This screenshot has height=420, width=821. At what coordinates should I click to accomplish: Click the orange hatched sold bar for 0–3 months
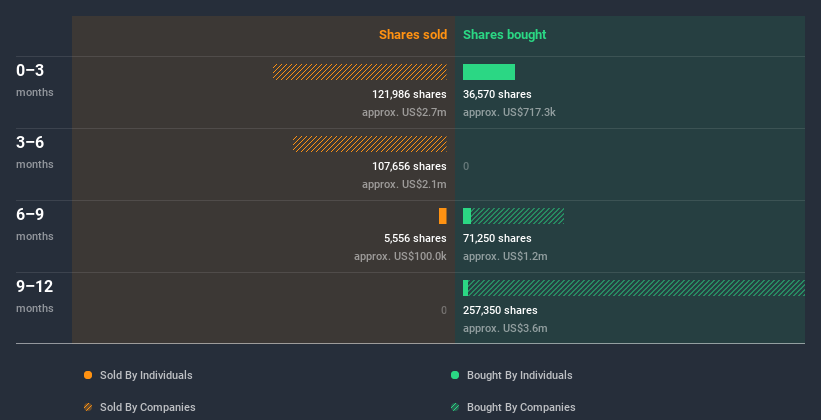tap(360, 72)
